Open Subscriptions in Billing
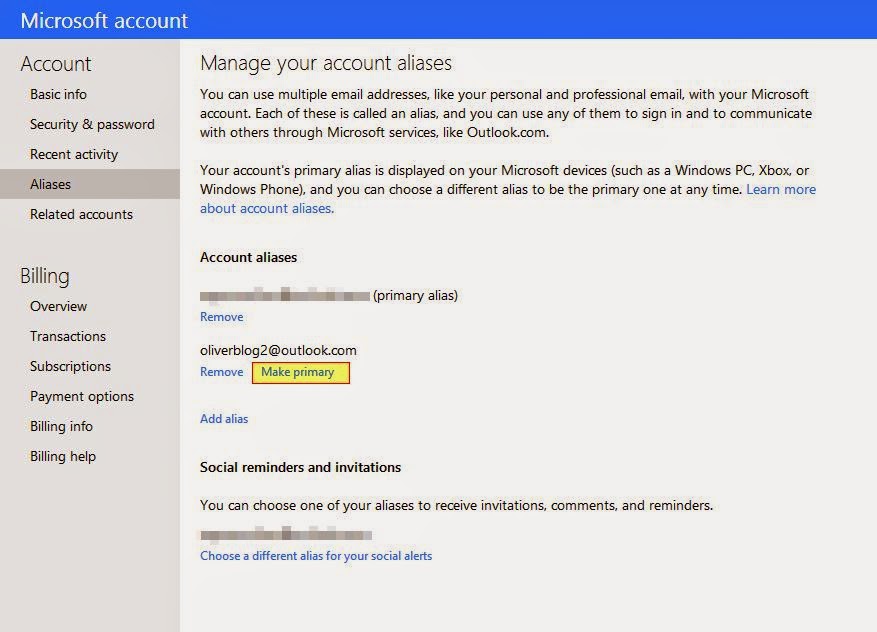Screen dimensions: 877x632 click(70, 366)
